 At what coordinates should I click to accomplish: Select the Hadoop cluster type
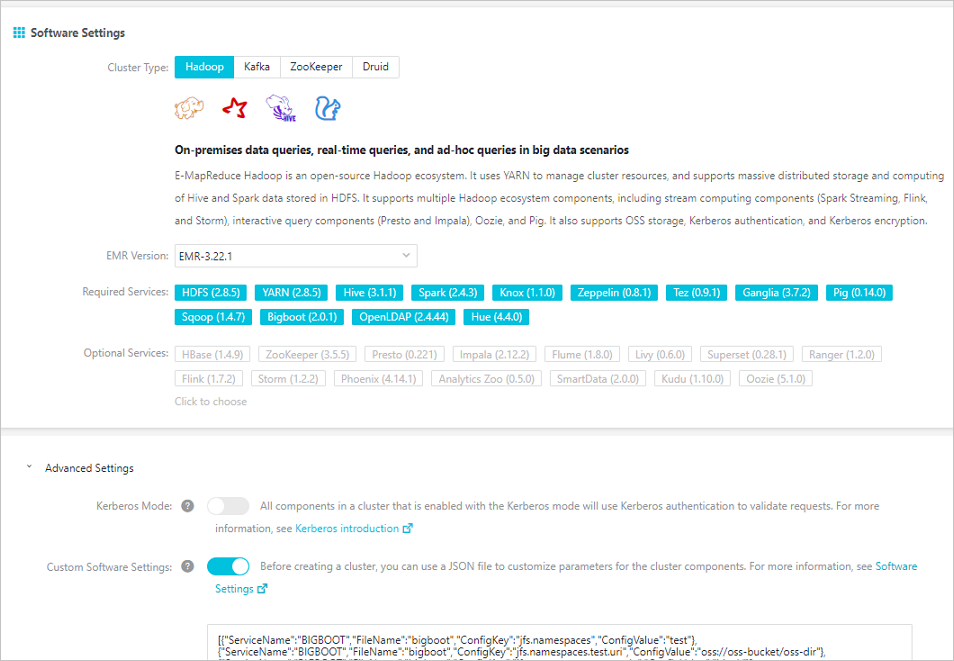coord(204,67)
